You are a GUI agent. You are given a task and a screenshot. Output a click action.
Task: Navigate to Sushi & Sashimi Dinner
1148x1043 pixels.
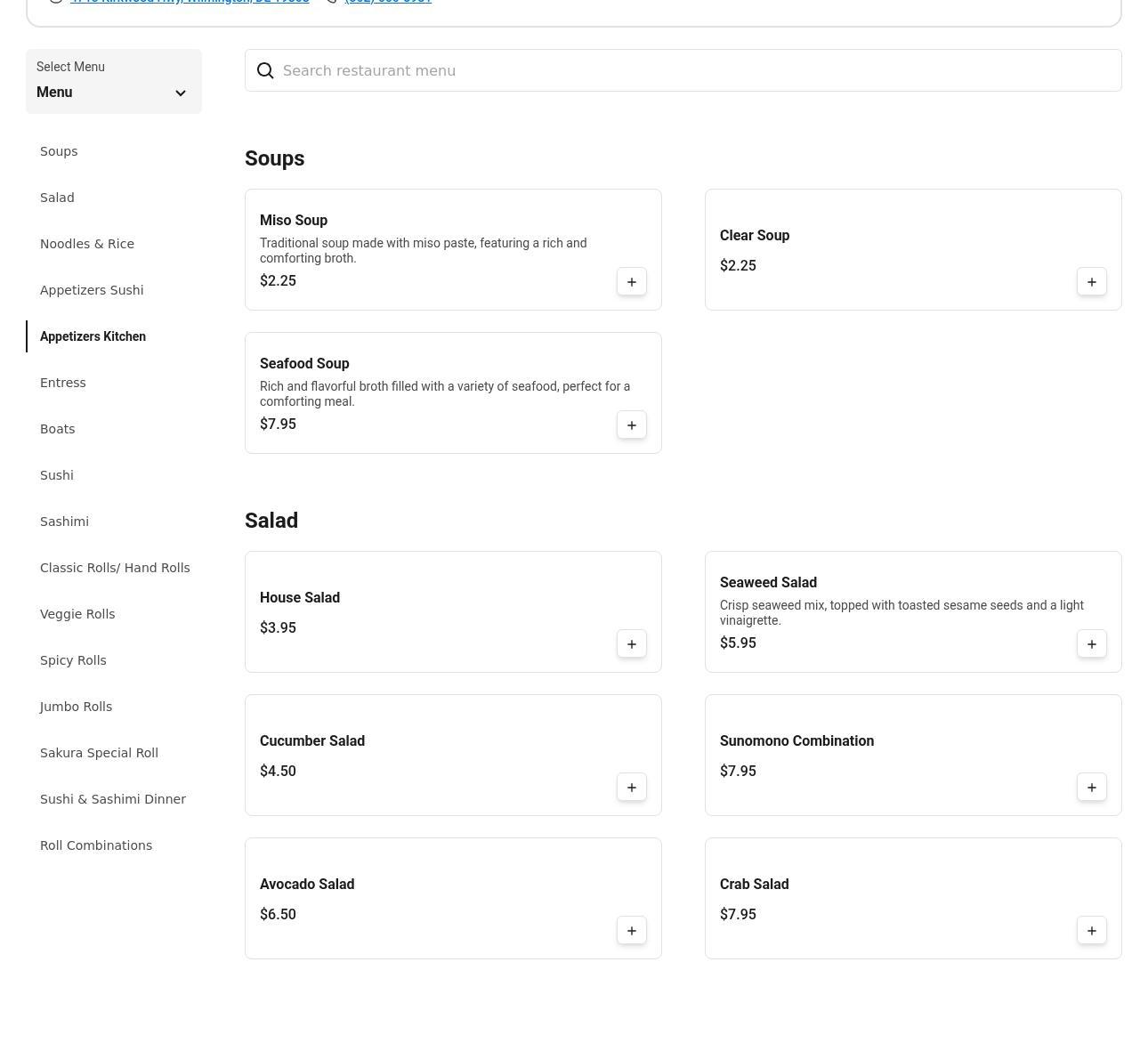113,799
